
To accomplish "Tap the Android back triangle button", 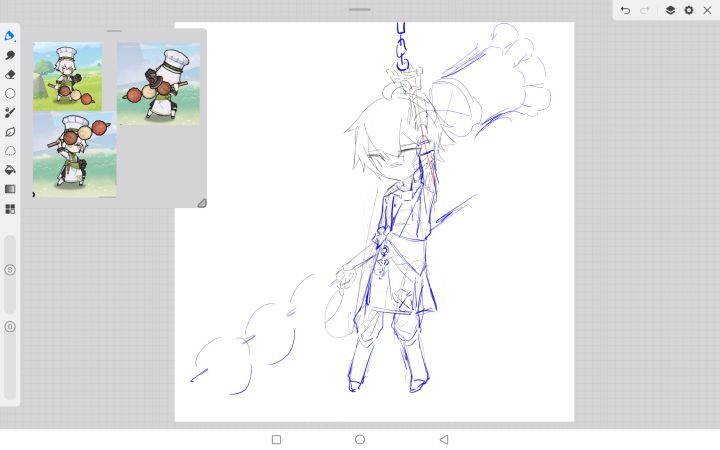I will point(444,439).
